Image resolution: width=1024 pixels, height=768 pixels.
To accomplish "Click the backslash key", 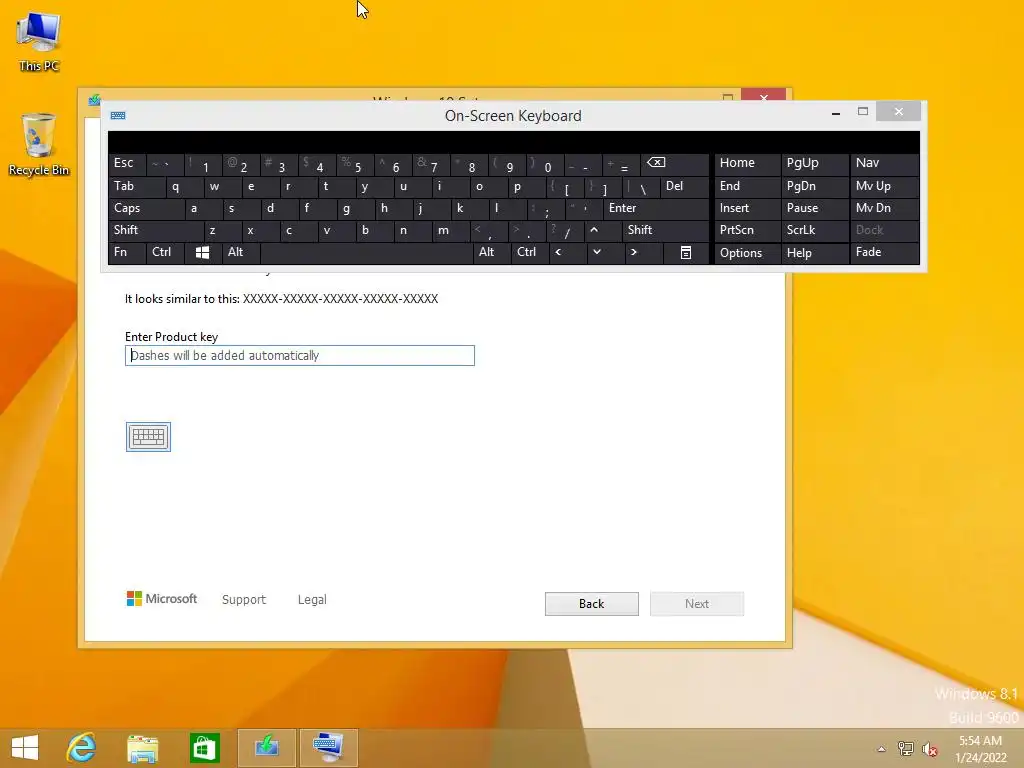I will 640,186.
